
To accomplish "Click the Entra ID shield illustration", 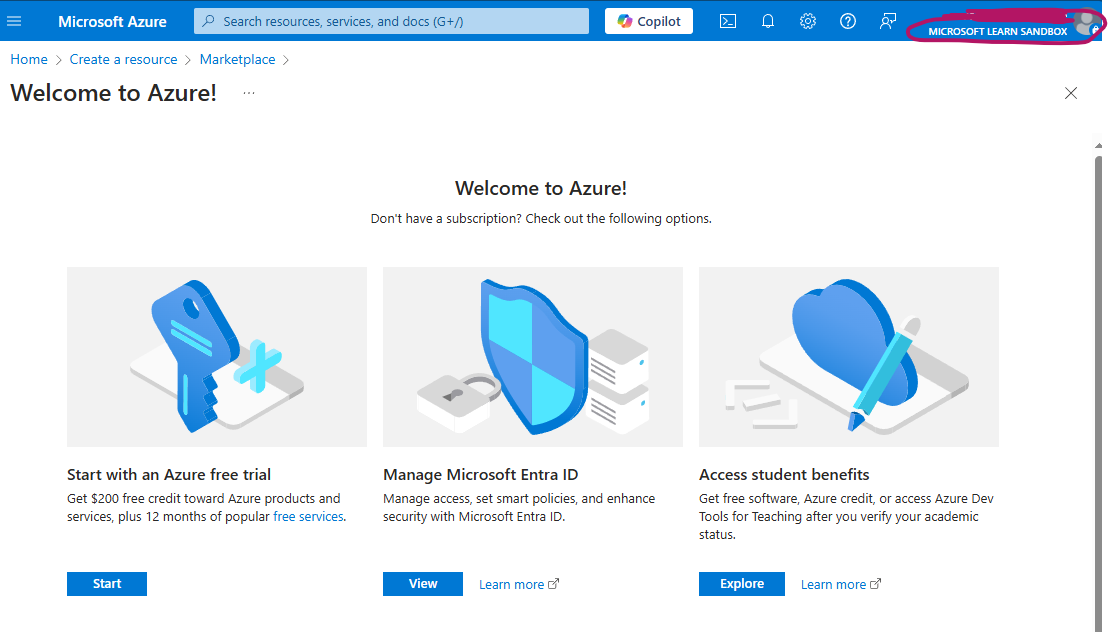I will [533, 357].
